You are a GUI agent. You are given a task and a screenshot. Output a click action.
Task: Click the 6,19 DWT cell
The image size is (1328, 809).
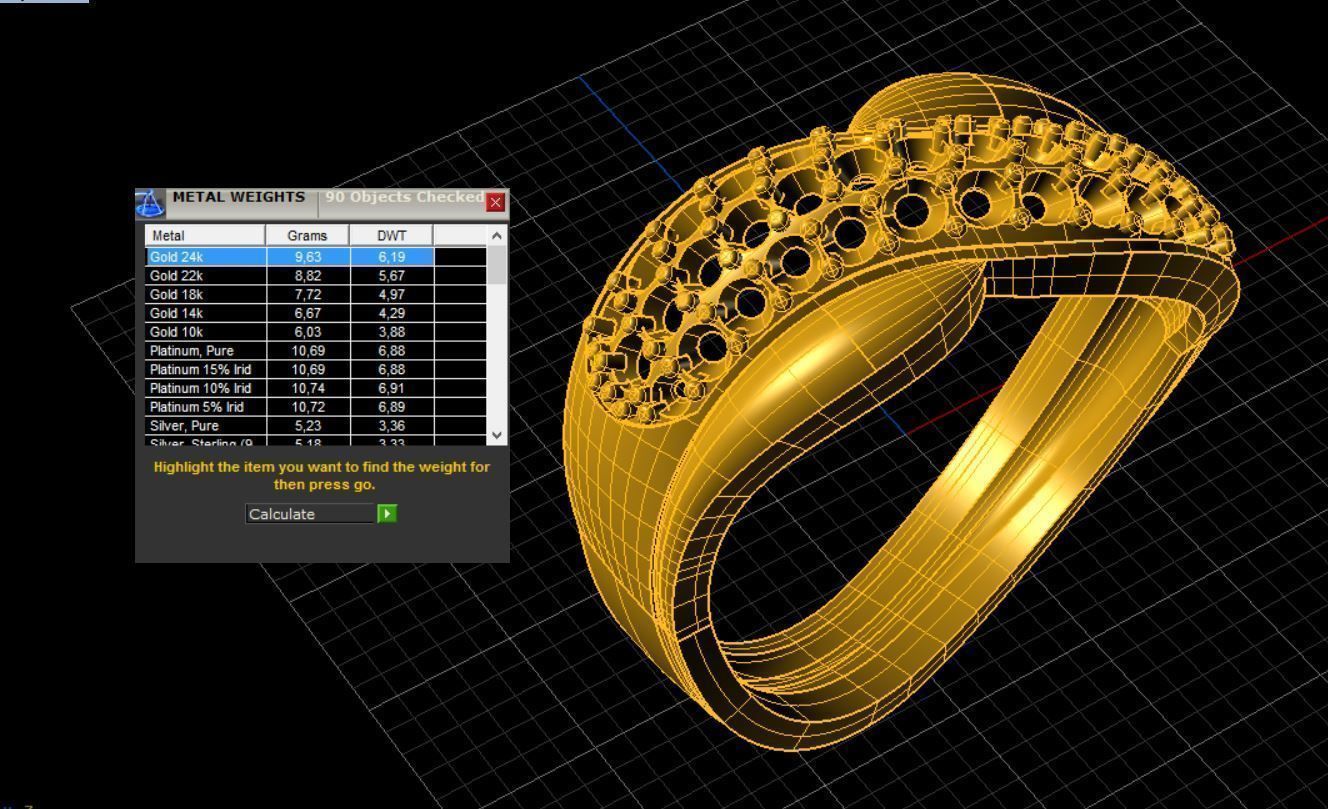pos(391,257)
